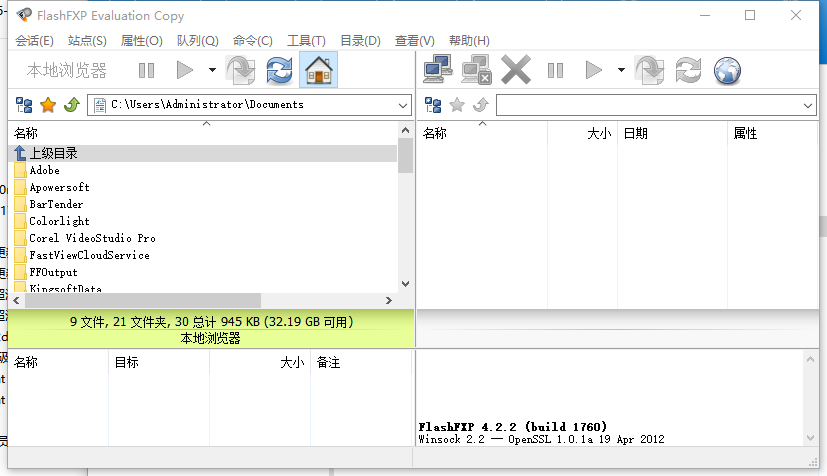Sort local list by 名称 column header
This screenshot has height=476, width=827.
[x=205, y=133]
